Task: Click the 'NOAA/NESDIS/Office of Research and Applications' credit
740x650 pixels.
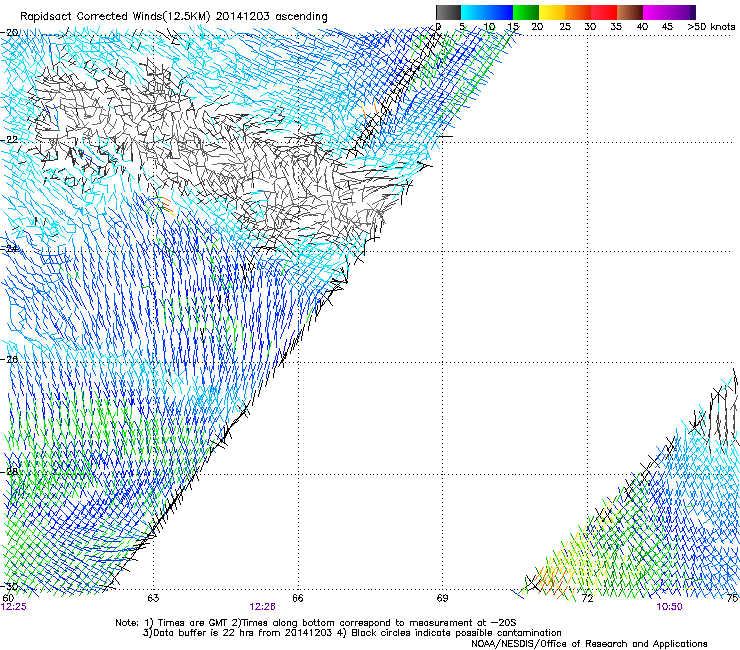Action: 589,644
